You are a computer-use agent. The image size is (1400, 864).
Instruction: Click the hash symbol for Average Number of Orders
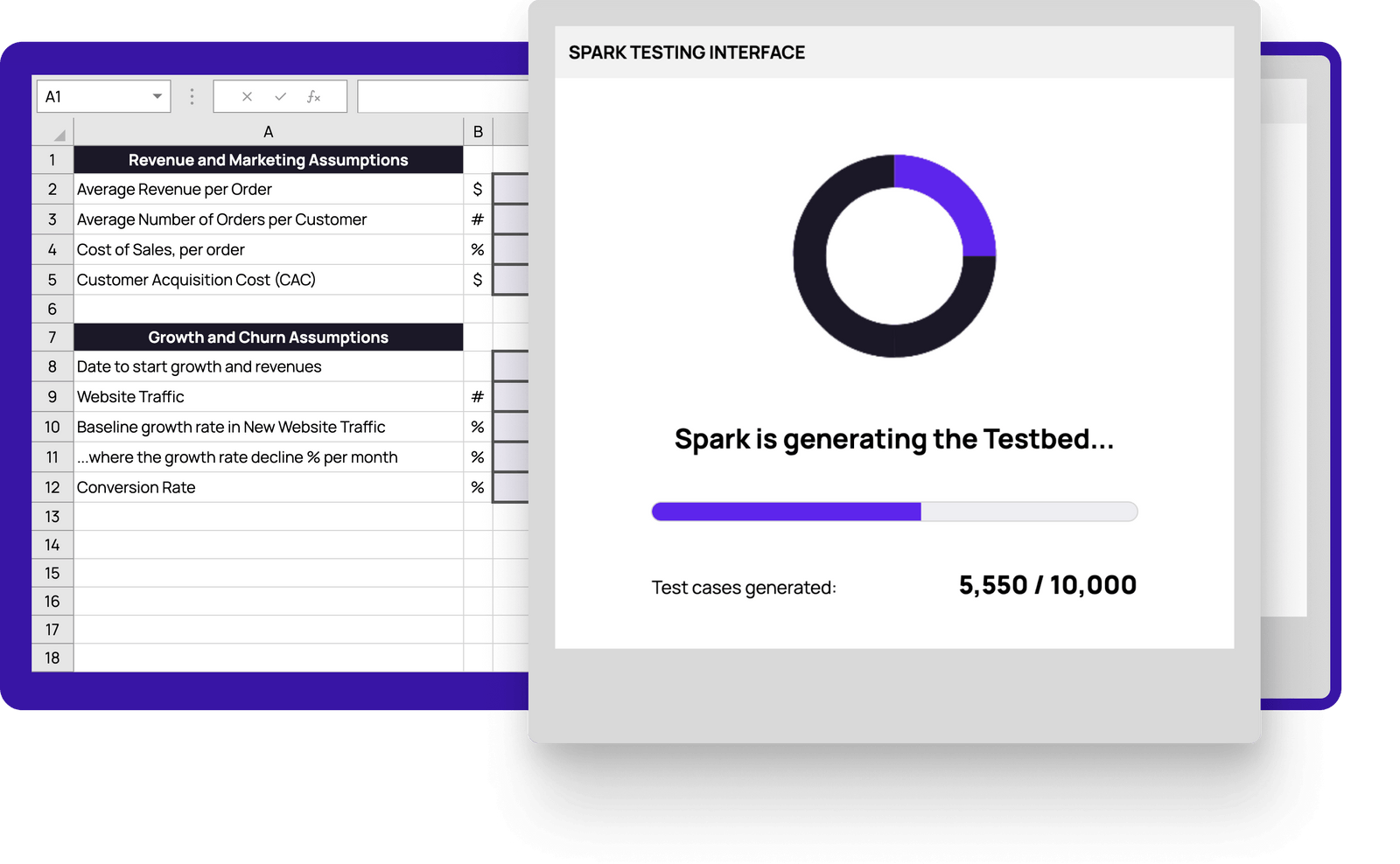[477, 219]
